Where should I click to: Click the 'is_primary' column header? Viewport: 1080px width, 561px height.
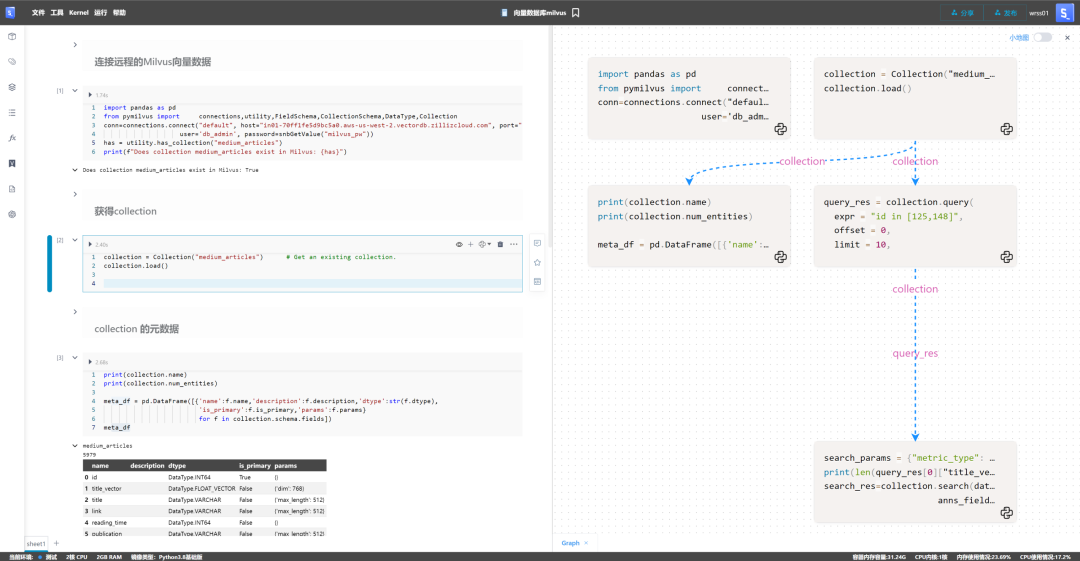[x=253, y=466]
